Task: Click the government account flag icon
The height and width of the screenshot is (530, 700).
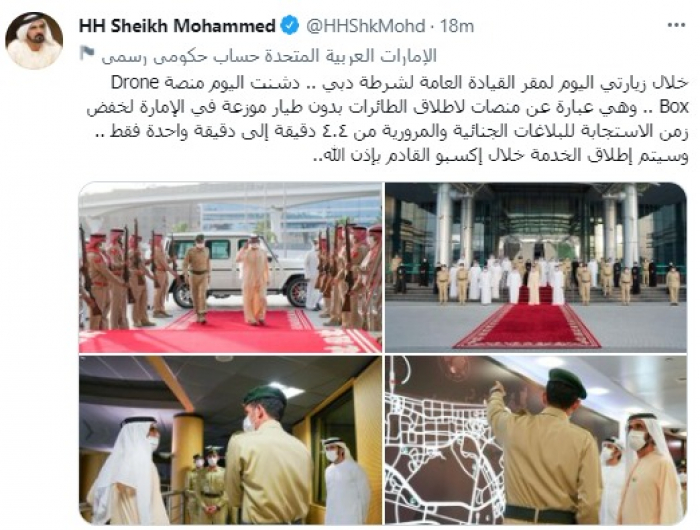Action: point(86,54)
